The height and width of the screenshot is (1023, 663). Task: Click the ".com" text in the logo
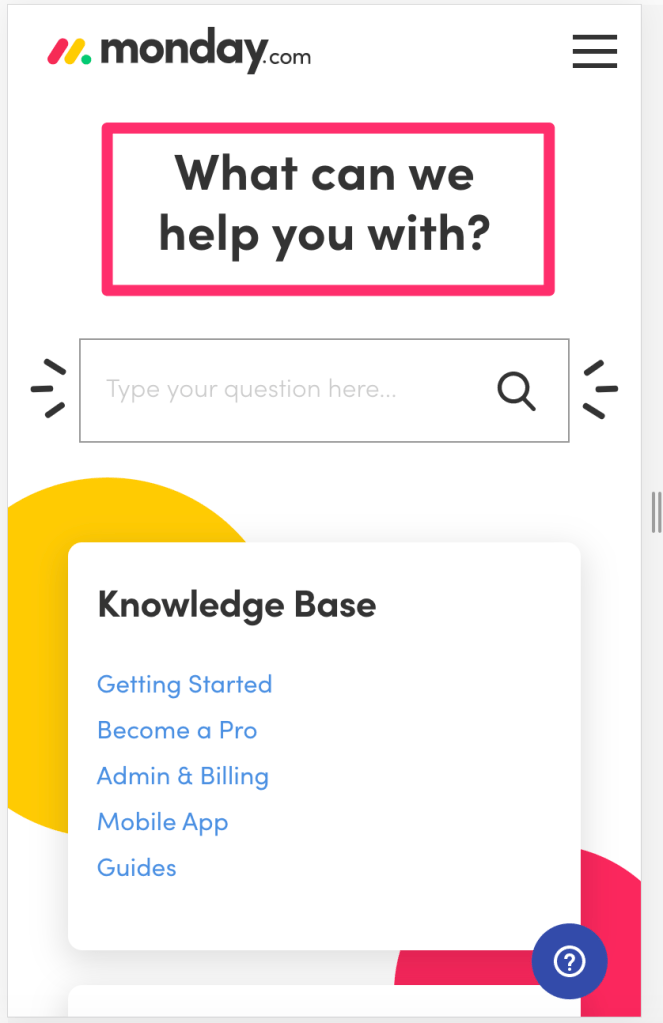290,58
